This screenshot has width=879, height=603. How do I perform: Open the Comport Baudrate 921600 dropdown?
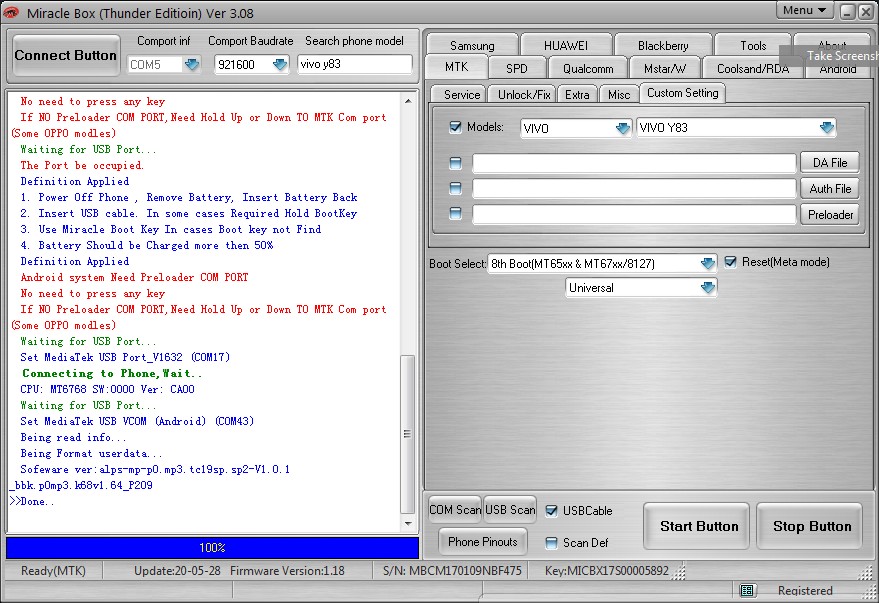point(280,64)
